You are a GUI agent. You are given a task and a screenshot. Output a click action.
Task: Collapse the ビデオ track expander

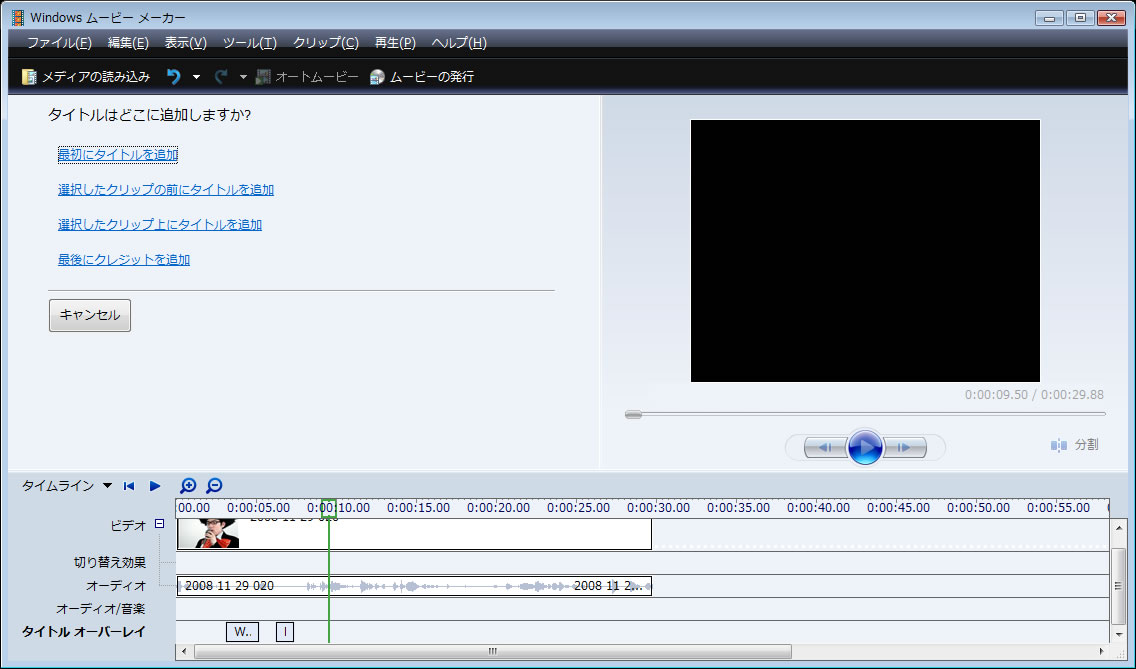159,524
